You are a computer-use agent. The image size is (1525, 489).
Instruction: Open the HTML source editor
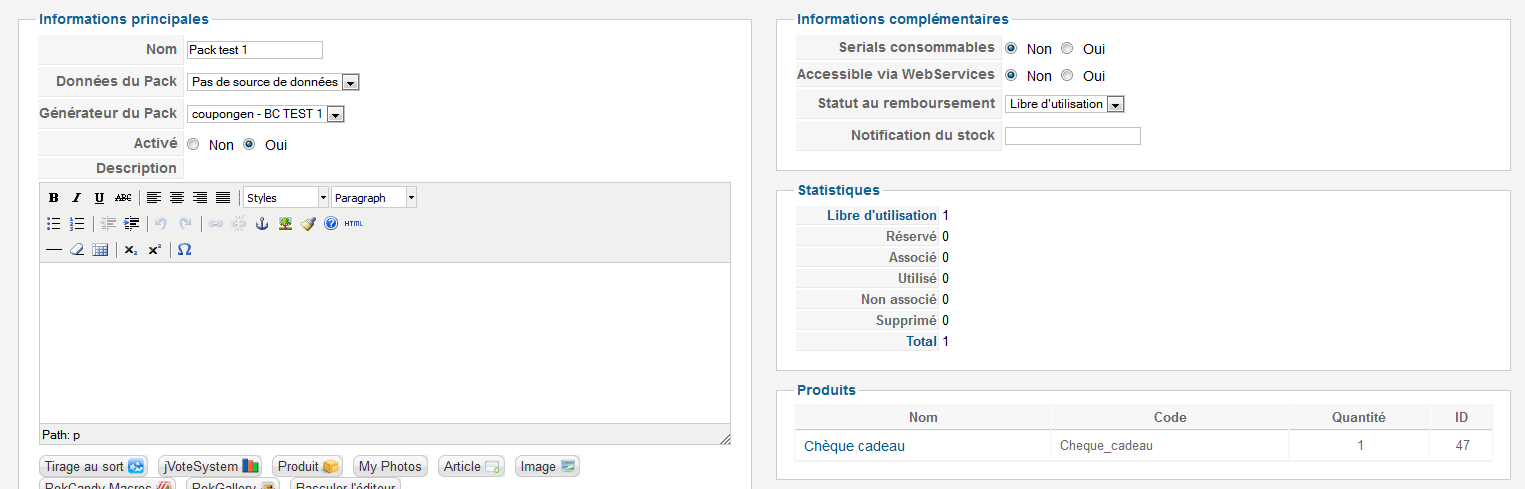pos(354,224)
